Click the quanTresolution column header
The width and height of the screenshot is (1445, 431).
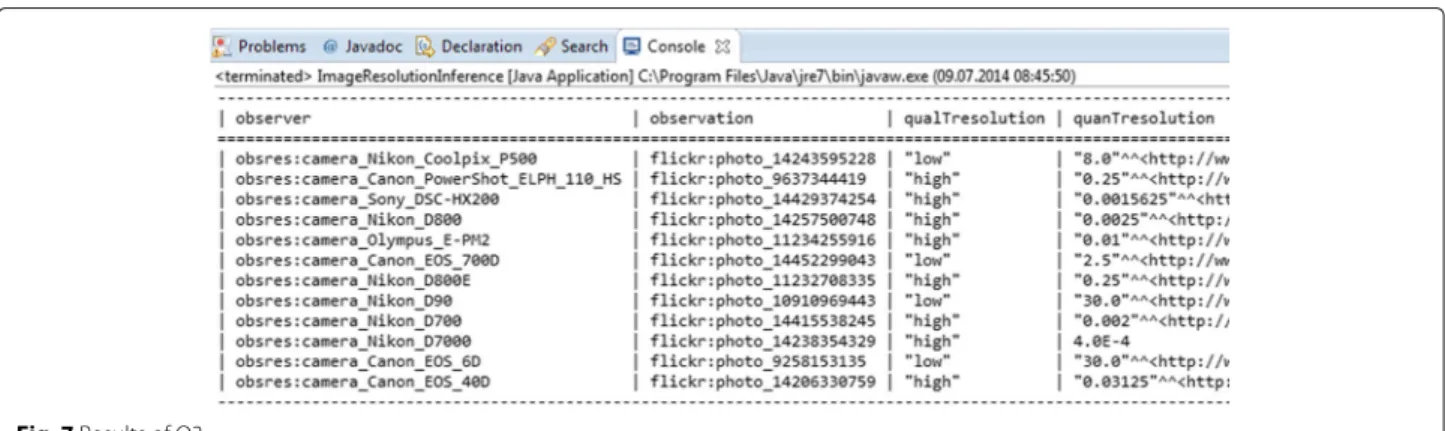[1144, 119]
